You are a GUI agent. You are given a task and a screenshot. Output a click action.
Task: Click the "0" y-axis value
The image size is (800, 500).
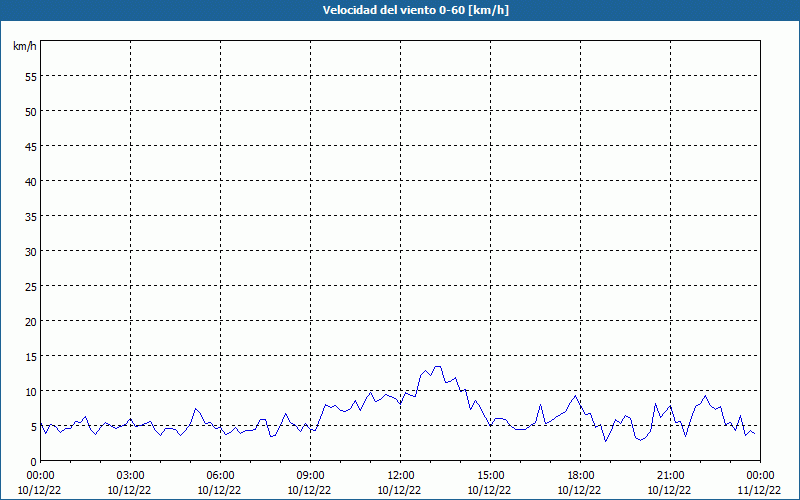pyautogui.click(x=34, y=462)
